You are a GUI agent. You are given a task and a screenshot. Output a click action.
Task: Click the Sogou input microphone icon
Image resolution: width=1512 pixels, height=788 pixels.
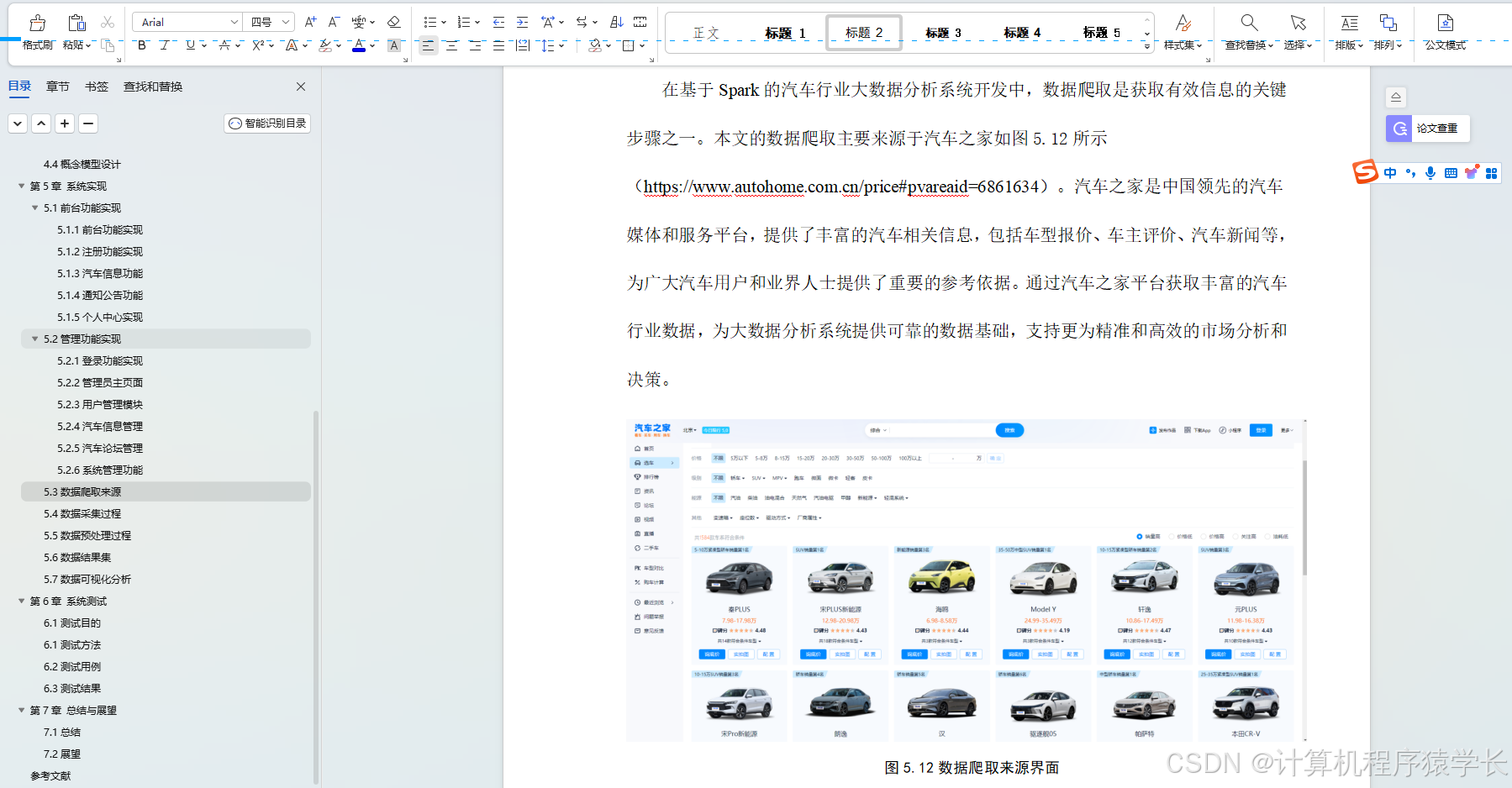(x=1430, y=173)
